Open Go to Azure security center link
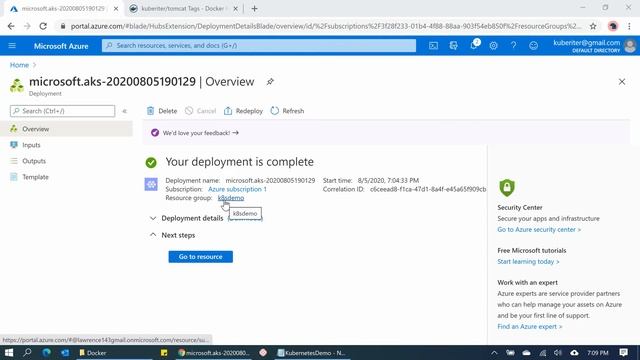 tap(539, 229)
